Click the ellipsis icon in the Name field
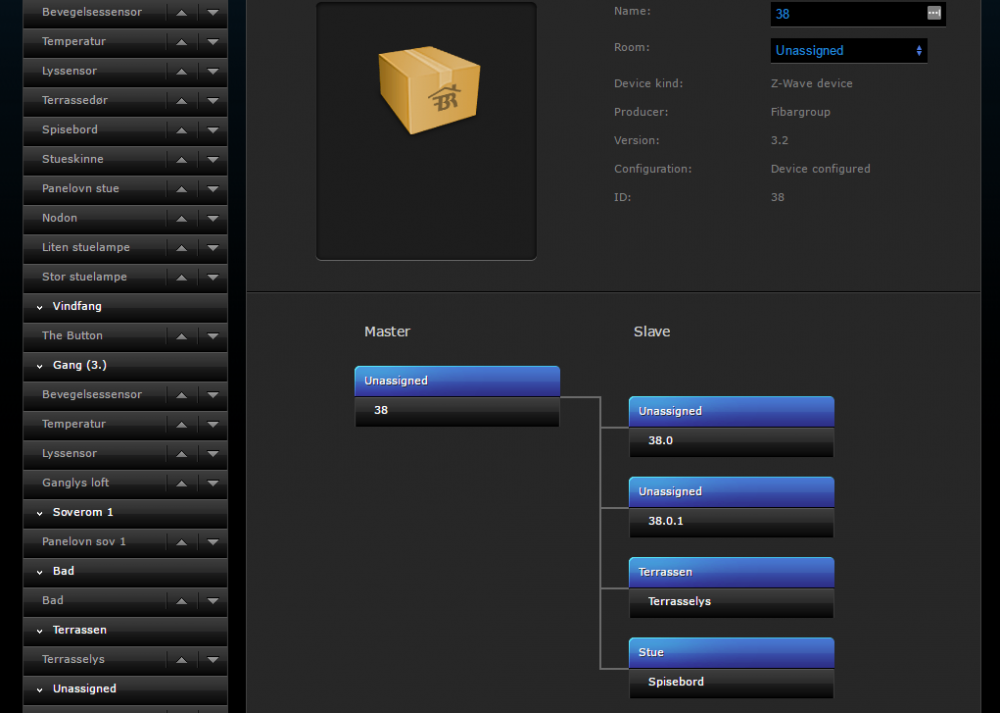 pos(934,13)
